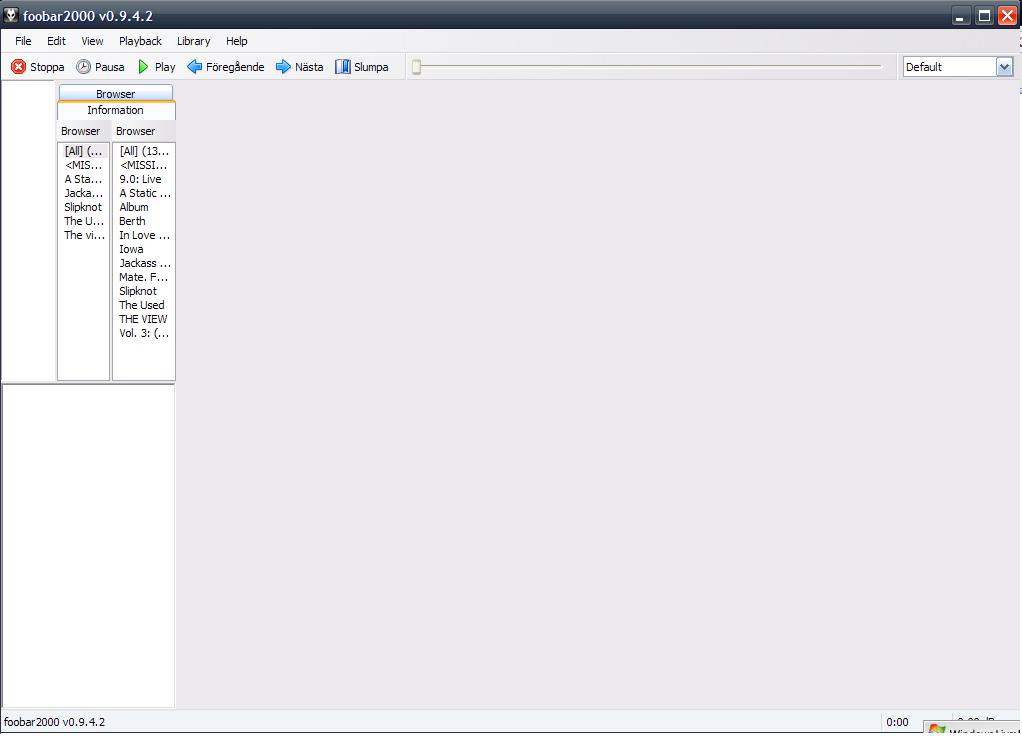This screenshot has width=1022, height=736.
Task: Click the Pausa clock icon
Action: coord(83,66)
